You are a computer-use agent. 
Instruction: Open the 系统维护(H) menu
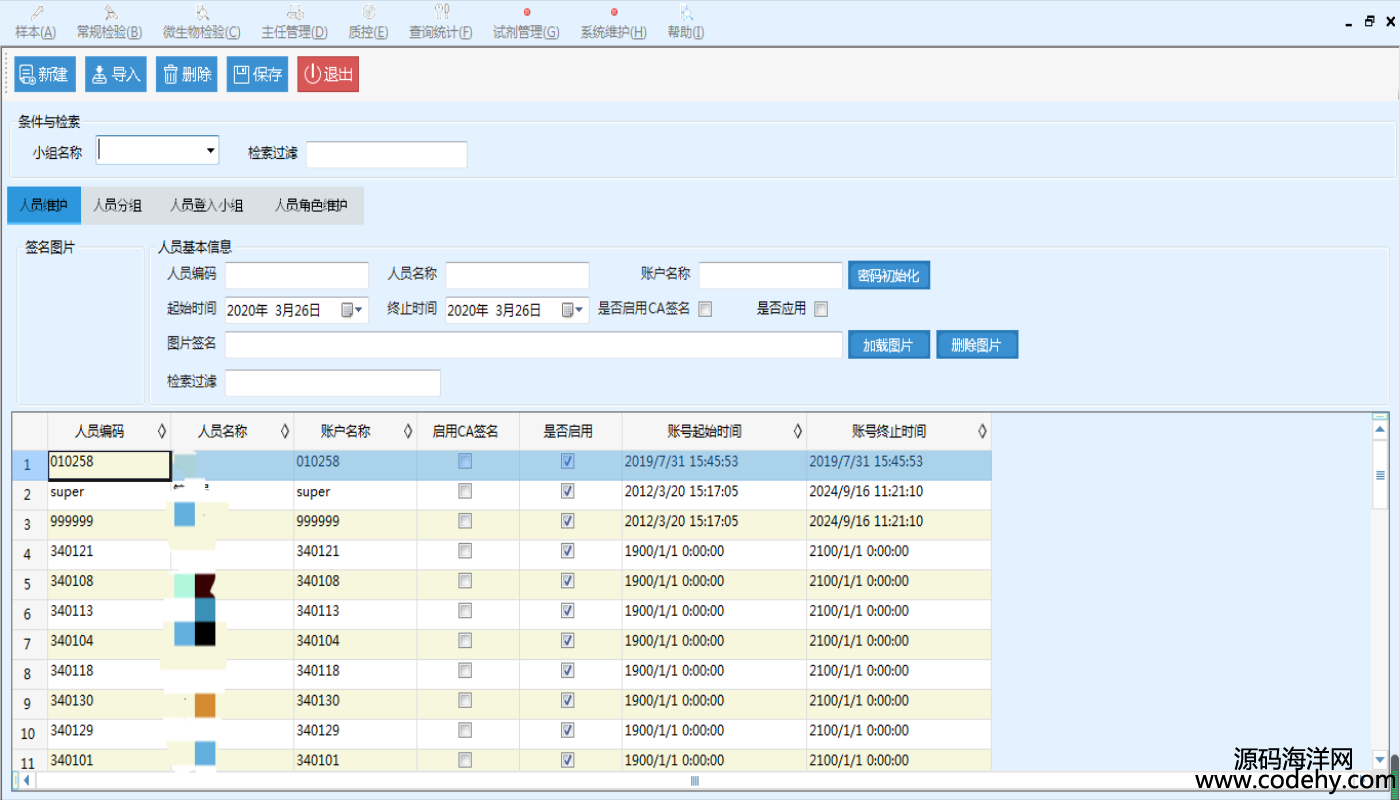coord(613,23)
